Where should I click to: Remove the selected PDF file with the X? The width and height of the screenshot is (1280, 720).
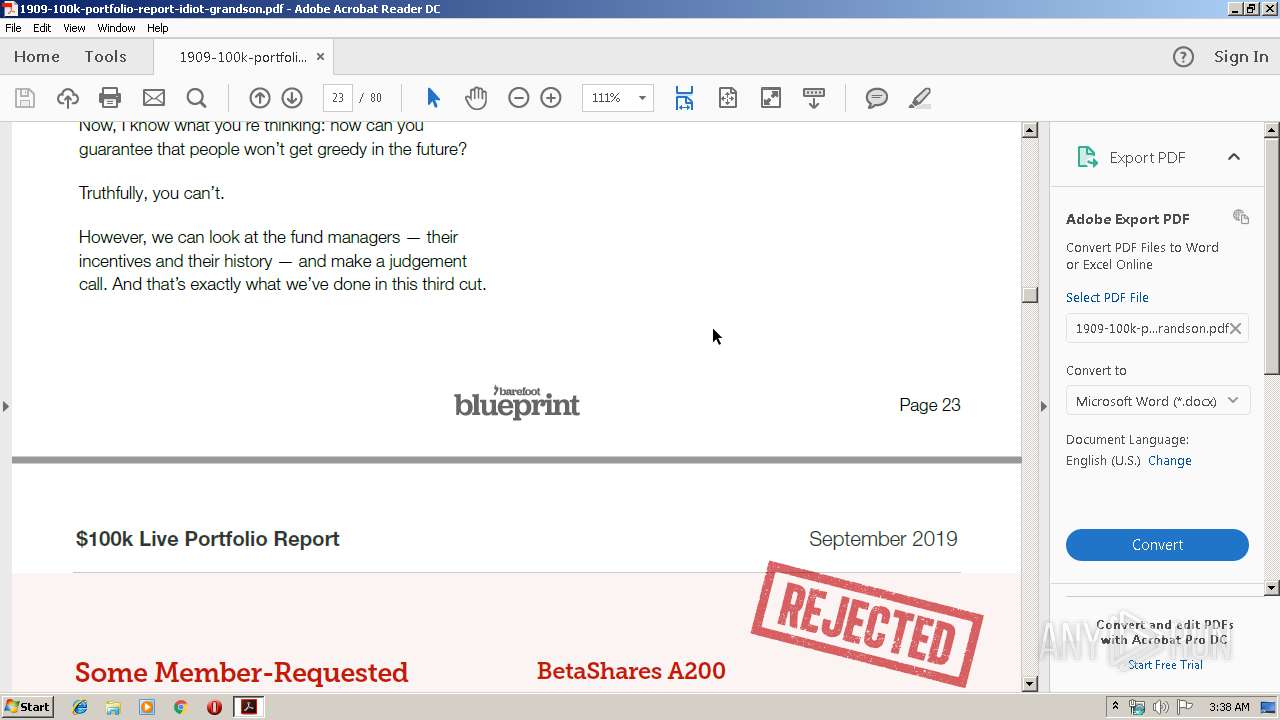point(1236,328)
